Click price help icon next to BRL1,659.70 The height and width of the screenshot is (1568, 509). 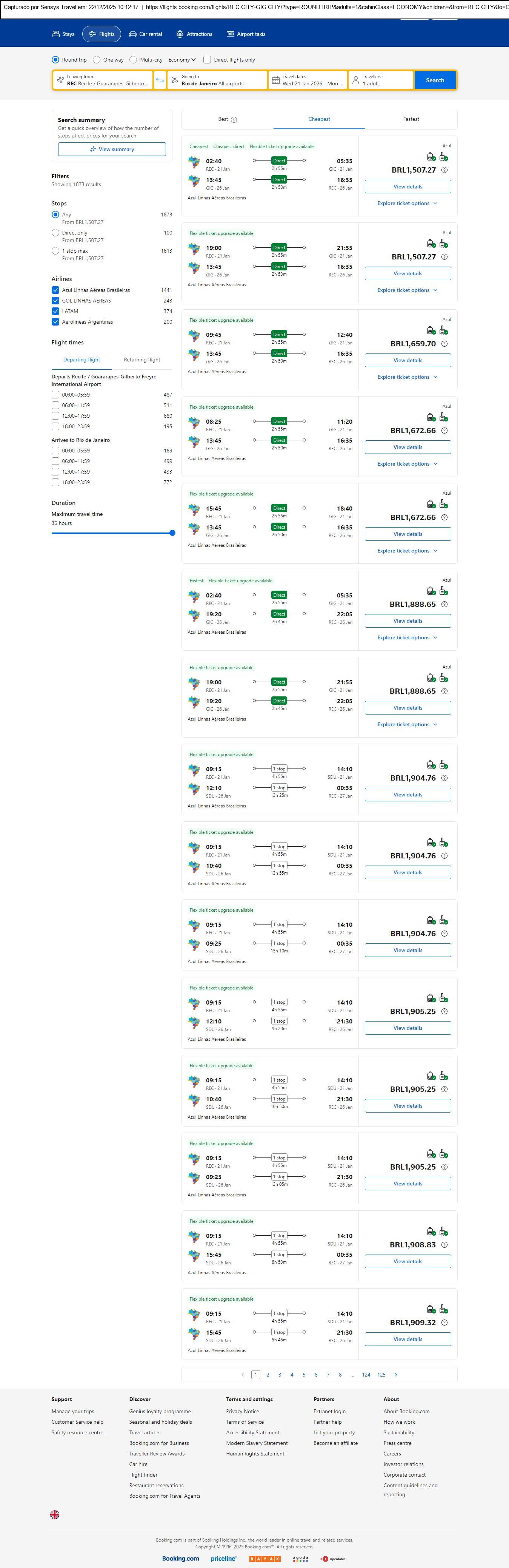(444, 344)
